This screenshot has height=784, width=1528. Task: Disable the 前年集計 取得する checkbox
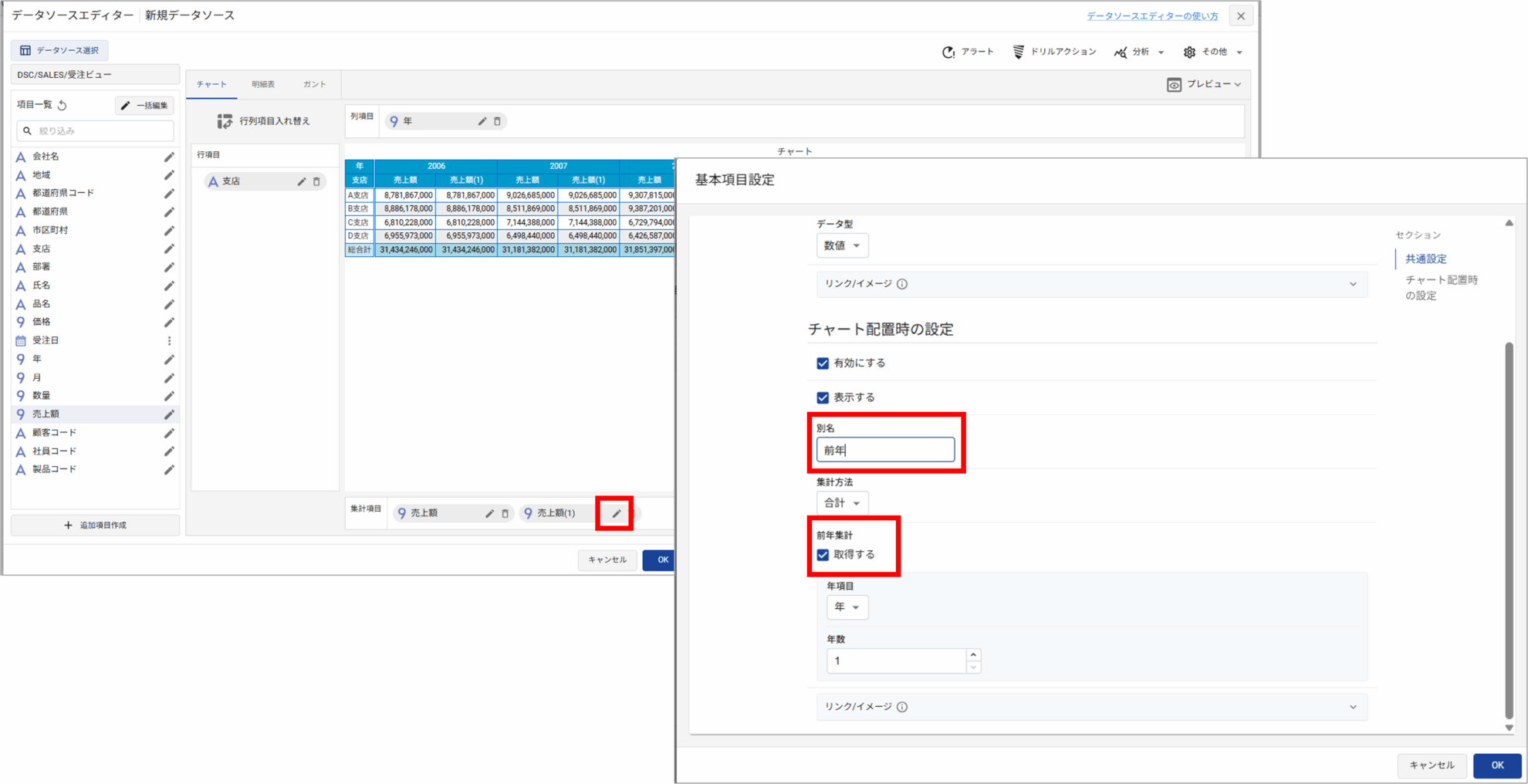823,555
